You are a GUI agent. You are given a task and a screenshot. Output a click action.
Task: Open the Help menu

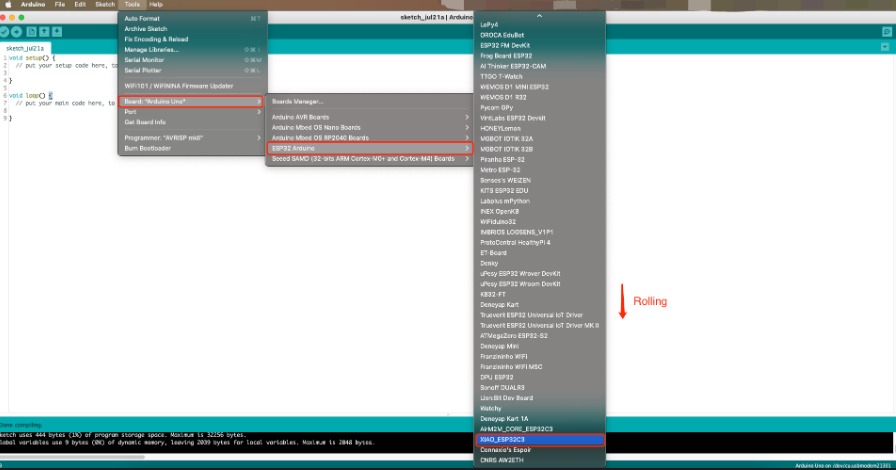[156, 5]
